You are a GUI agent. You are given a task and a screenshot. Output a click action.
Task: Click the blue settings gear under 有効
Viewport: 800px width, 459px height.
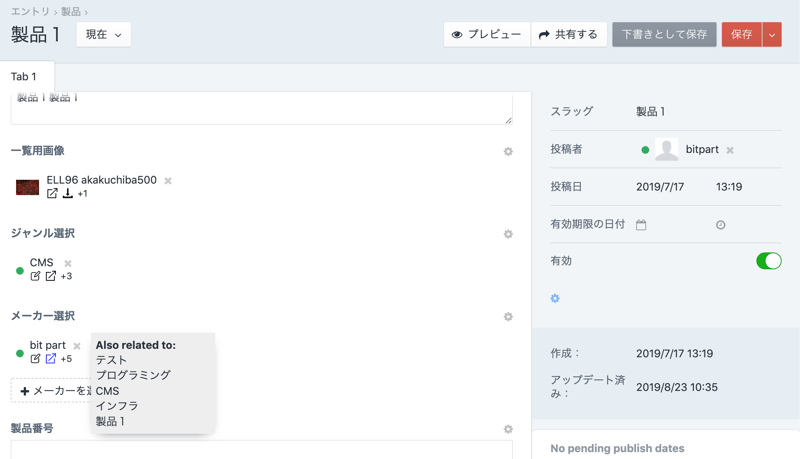pos(555,298)
